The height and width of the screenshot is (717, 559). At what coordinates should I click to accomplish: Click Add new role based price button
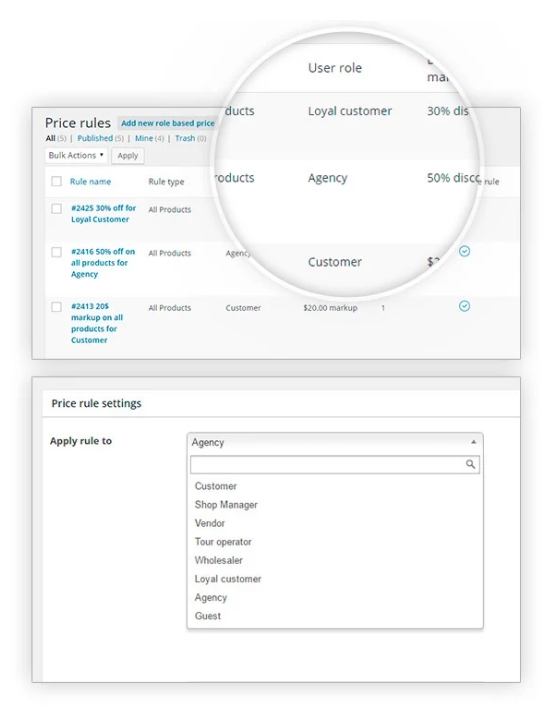(167, 123)
